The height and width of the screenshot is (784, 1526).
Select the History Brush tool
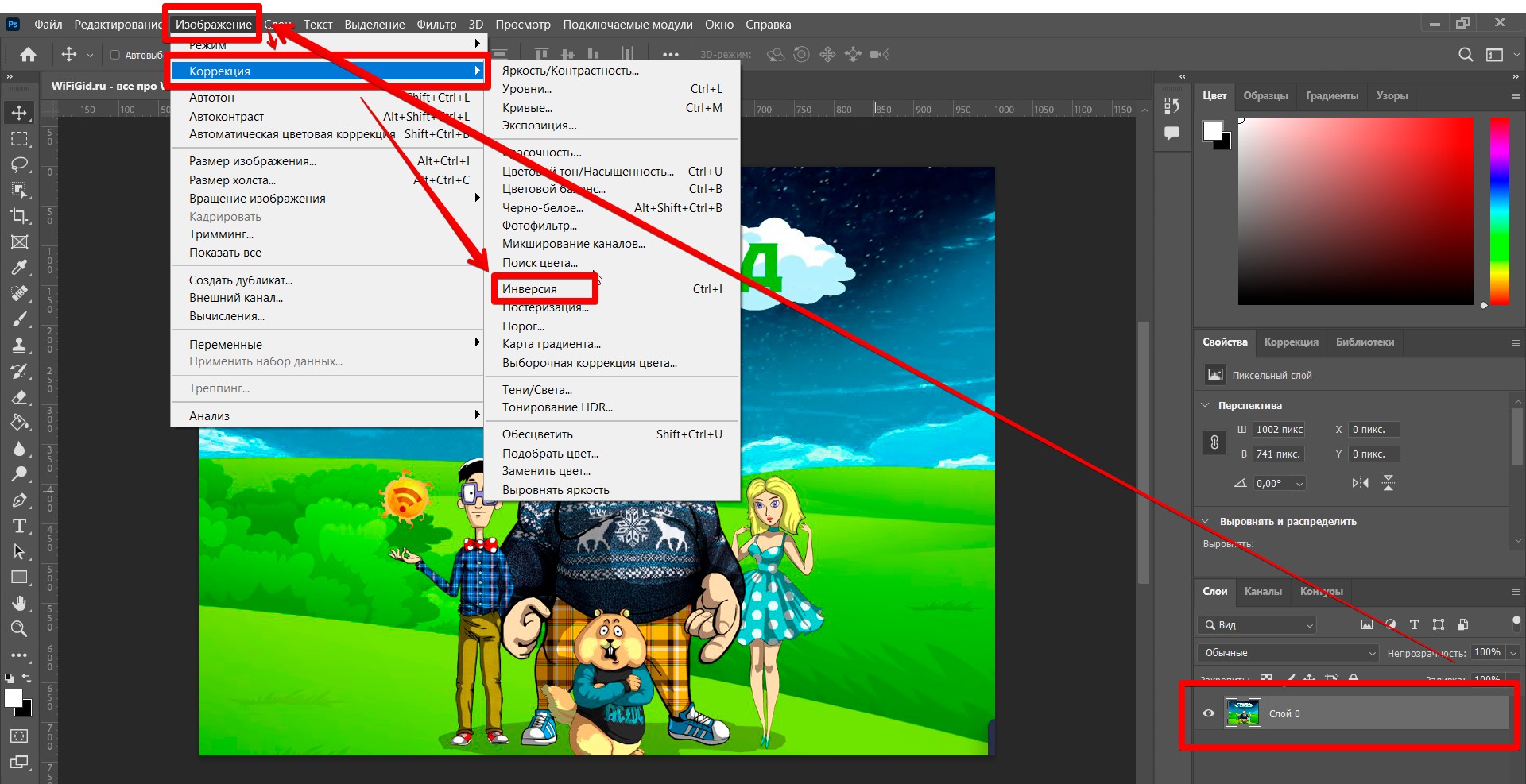[19, 371]
